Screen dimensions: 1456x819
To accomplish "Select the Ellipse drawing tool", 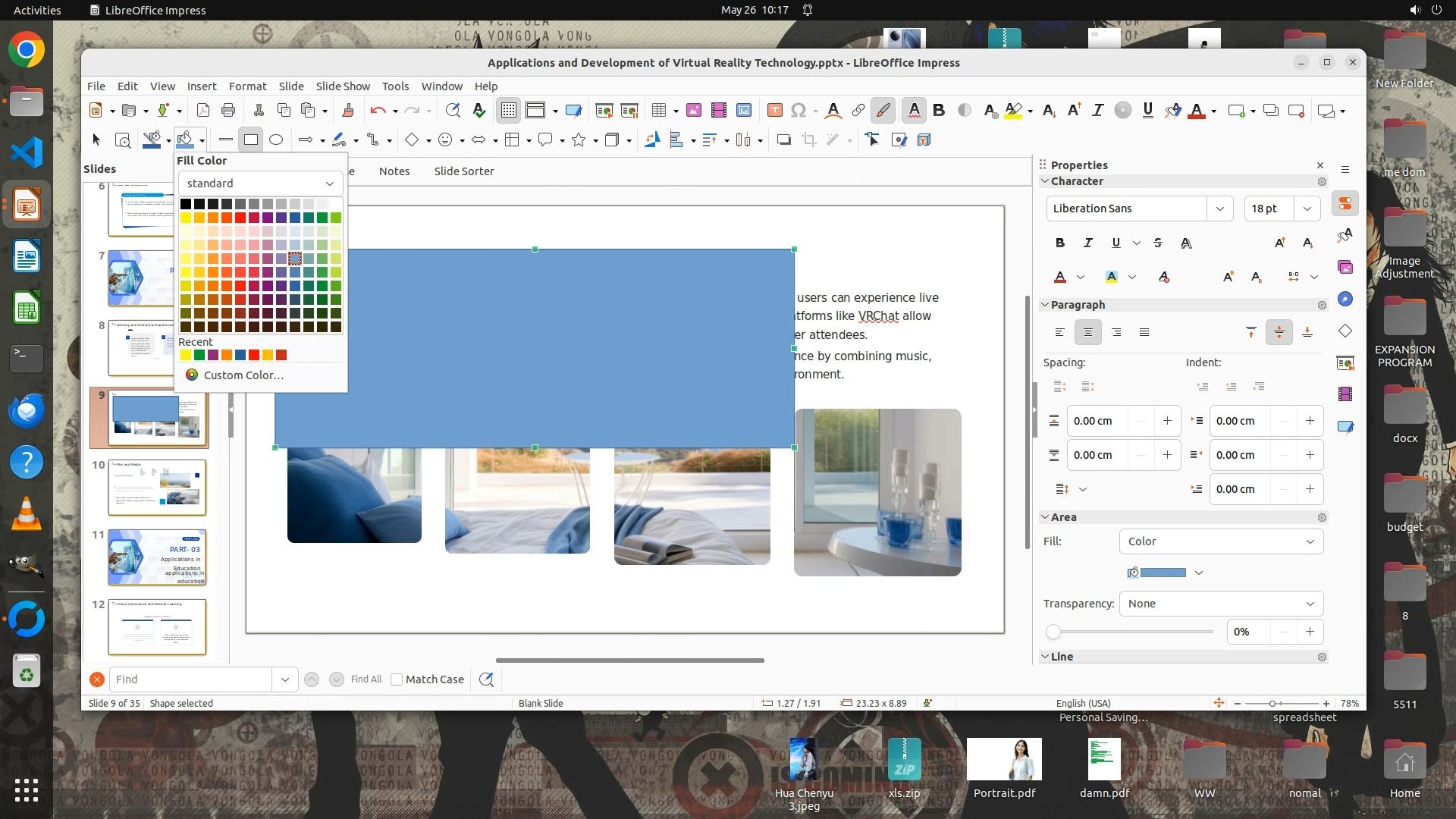I will click(276, 140).
